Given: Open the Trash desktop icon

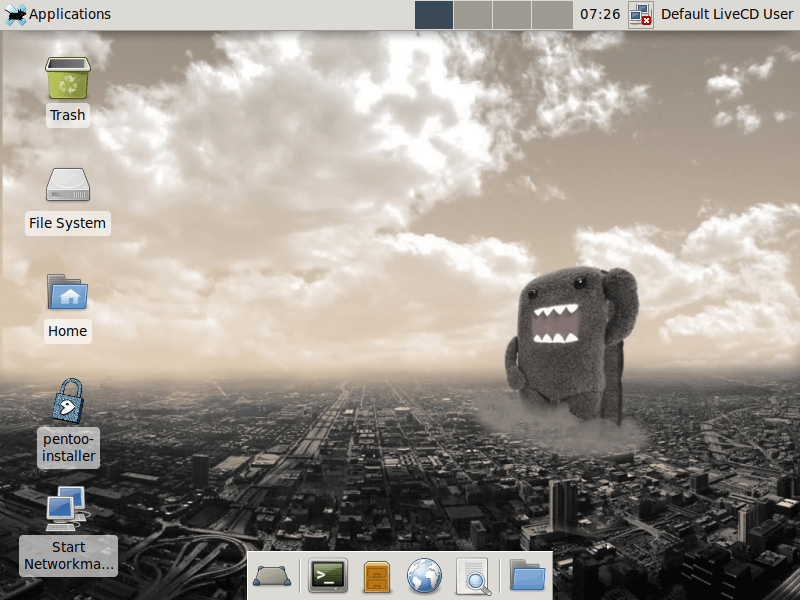Looking at the screenshot, I should coord(68,78).
